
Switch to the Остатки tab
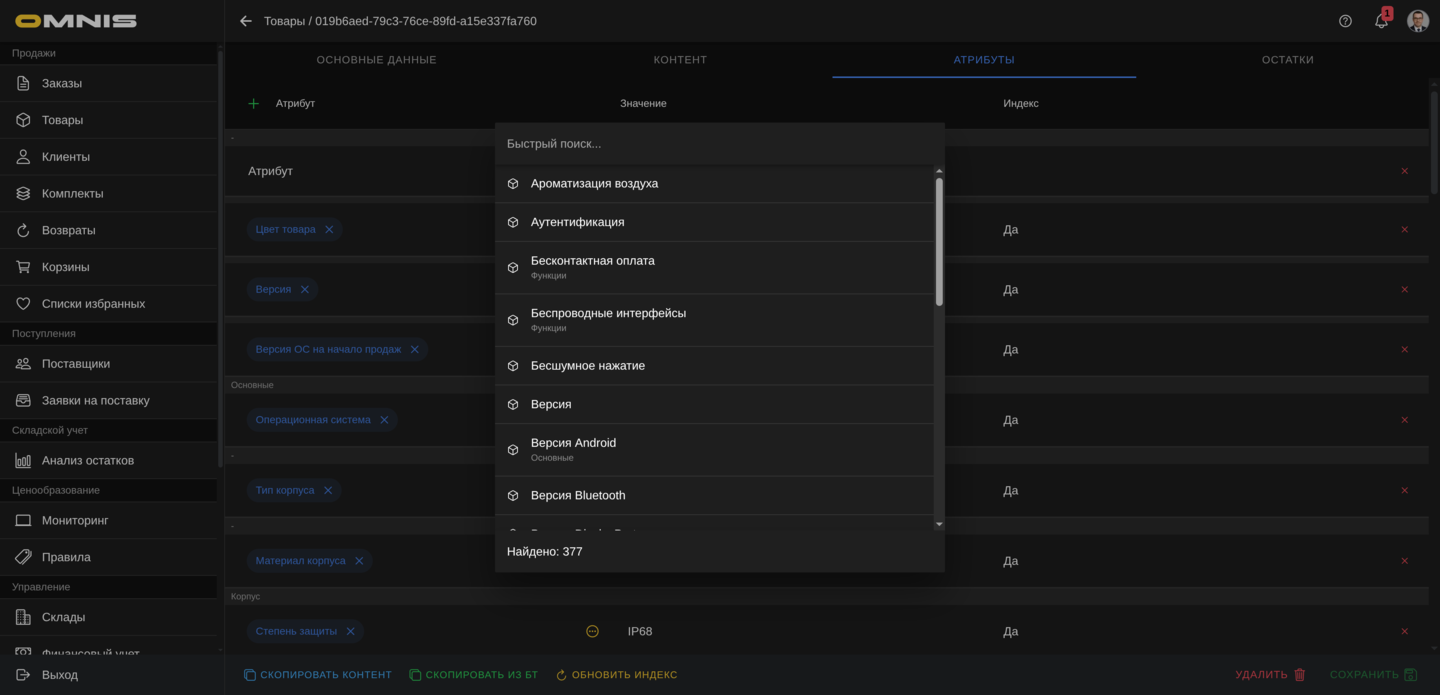(x=1287, y=60)
